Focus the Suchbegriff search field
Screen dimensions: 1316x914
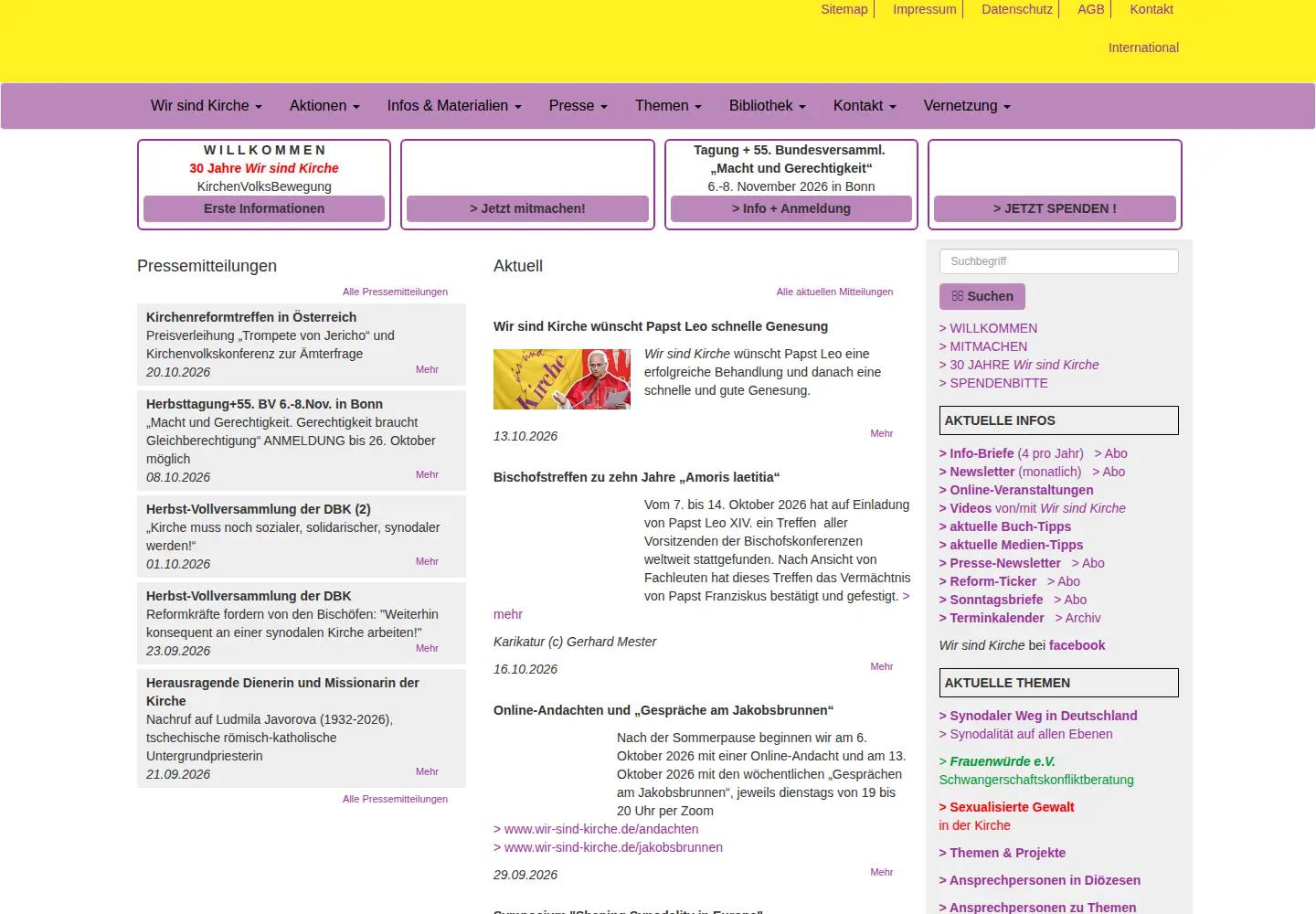pyautogui.click(x=1059, y=261)
